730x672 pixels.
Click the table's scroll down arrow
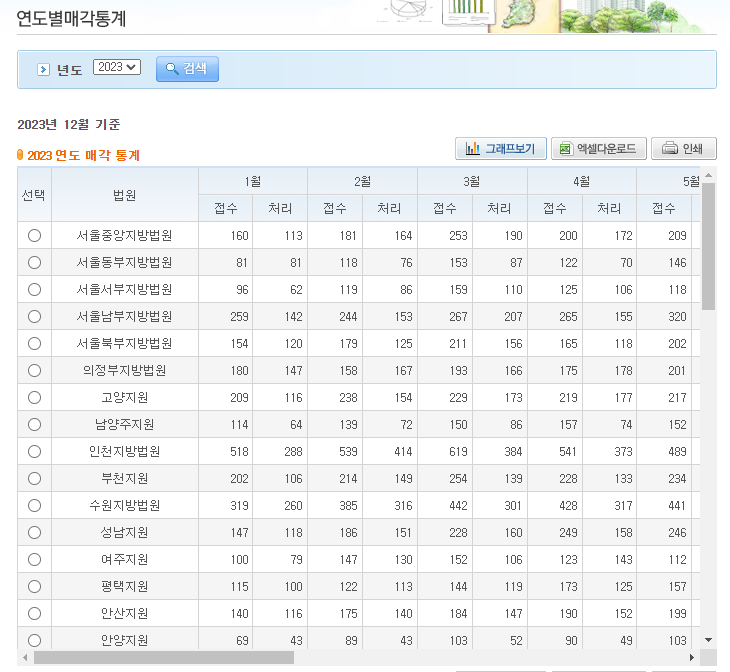click(x=709, y=640)
